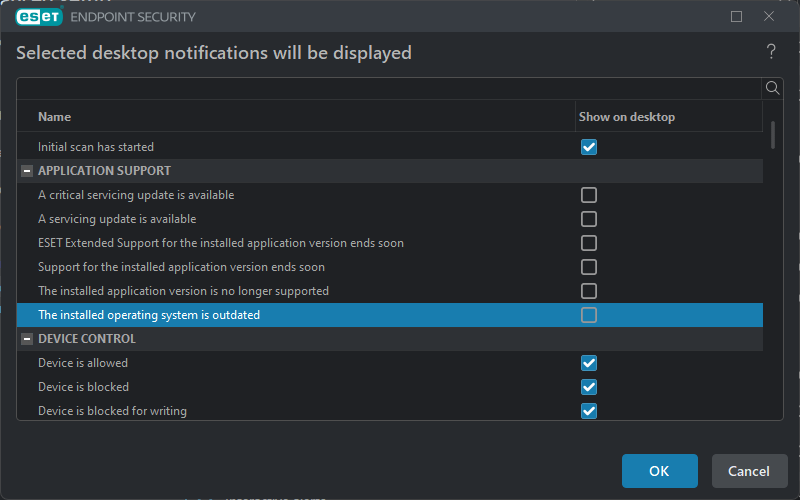Collapse the DEVICE CONTROL section
This screenshot has height=500, width=800.
[27, 339]
